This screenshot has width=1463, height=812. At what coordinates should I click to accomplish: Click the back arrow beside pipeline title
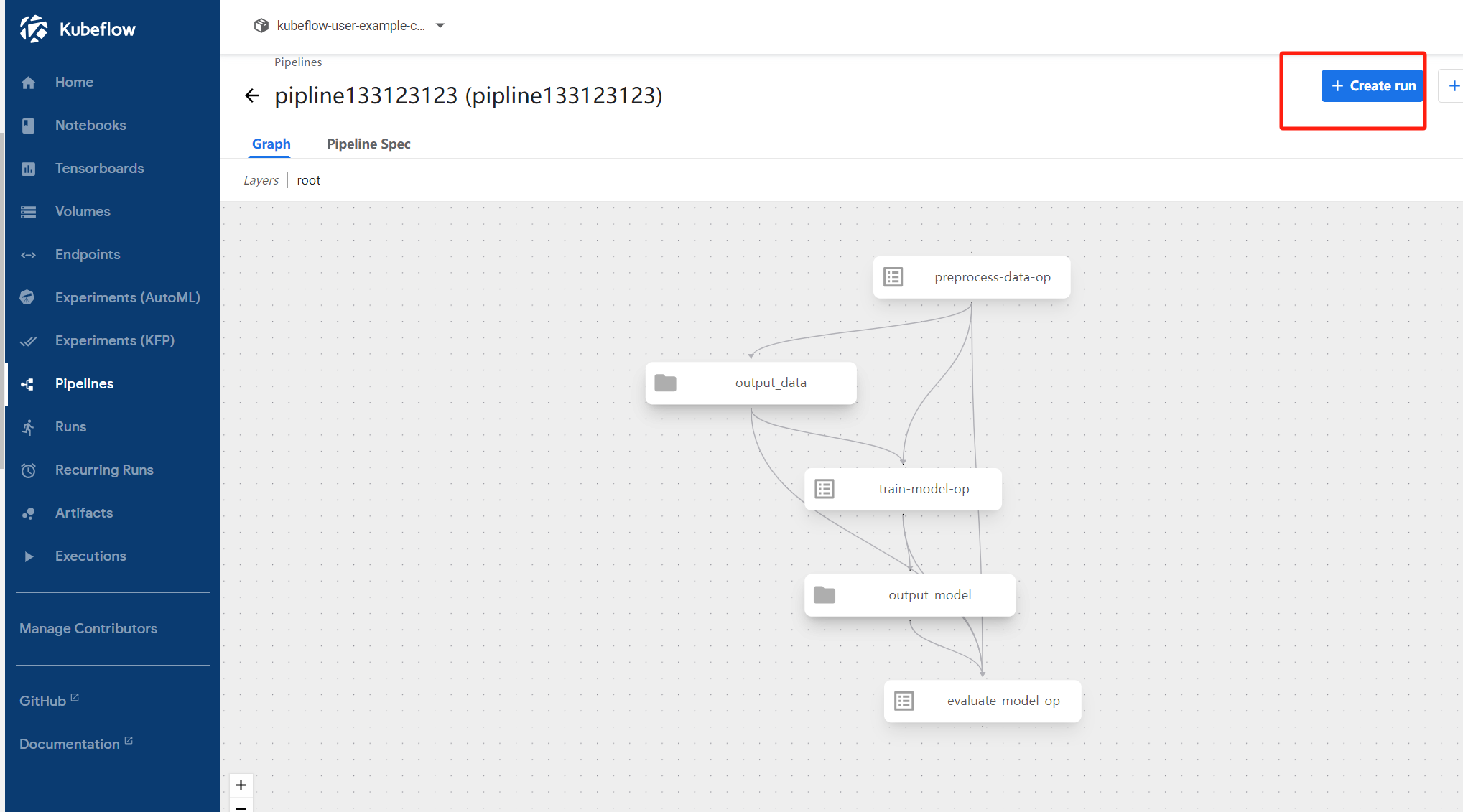[x=251, y=95]
